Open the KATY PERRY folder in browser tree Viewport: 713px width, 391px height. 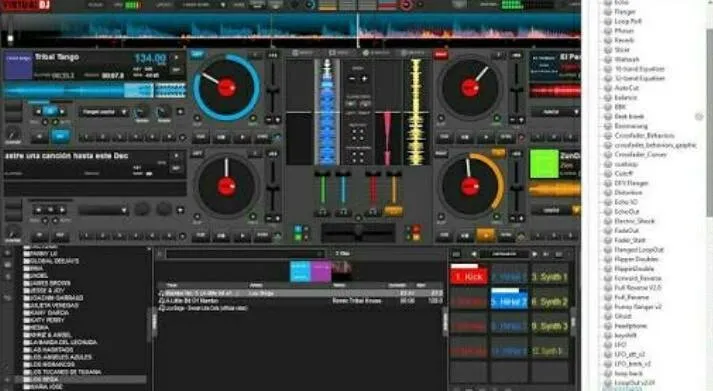[47, 320]
